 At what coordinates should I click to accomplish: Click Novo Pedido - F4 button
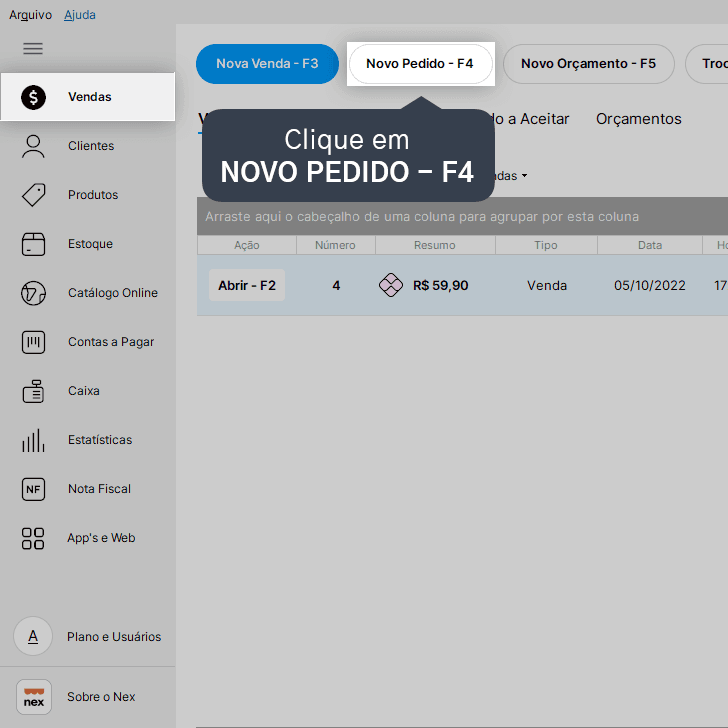(420, 64)
